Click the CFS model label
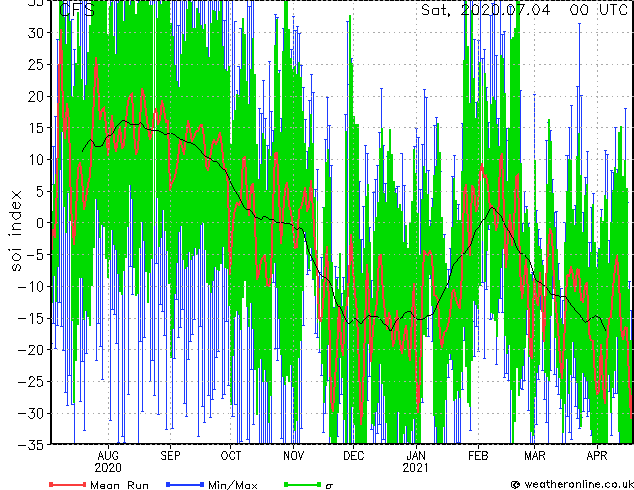 pyautogui.click(x=77, y=10)
